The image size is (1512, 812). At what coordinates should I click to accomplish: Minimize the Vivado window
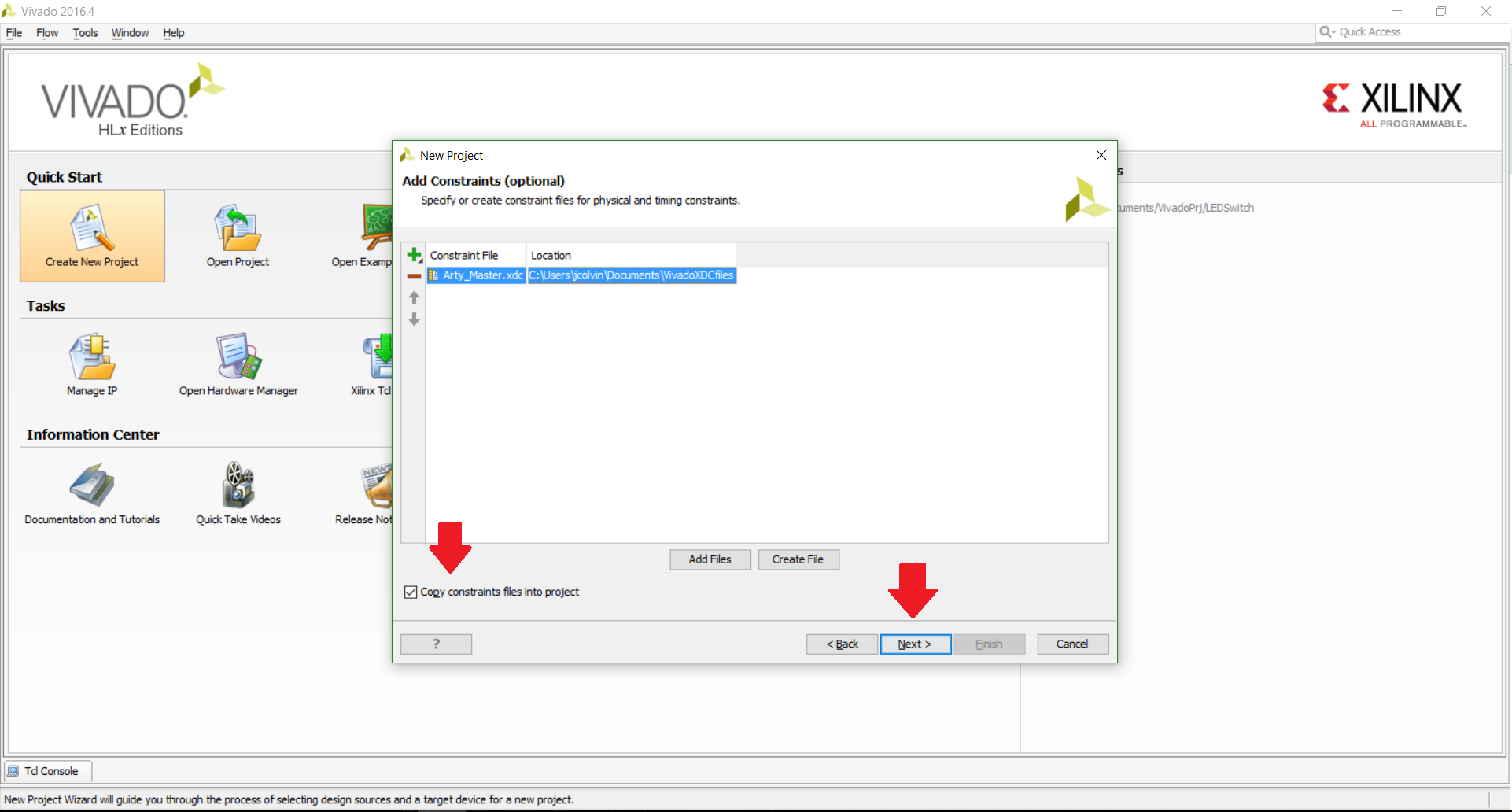pos(1397,11)
